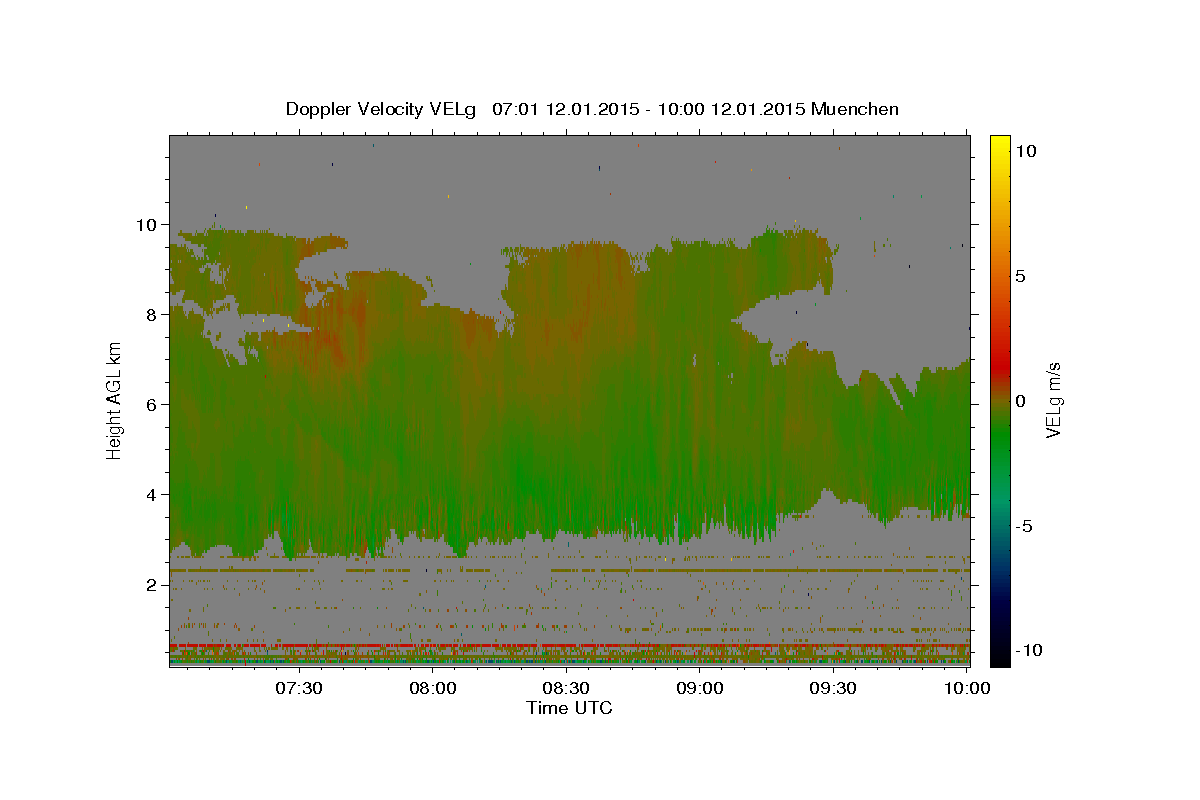Click the 'Time UTC' x-axis label
Screen dimensions: 1200x800
point(569,708)
